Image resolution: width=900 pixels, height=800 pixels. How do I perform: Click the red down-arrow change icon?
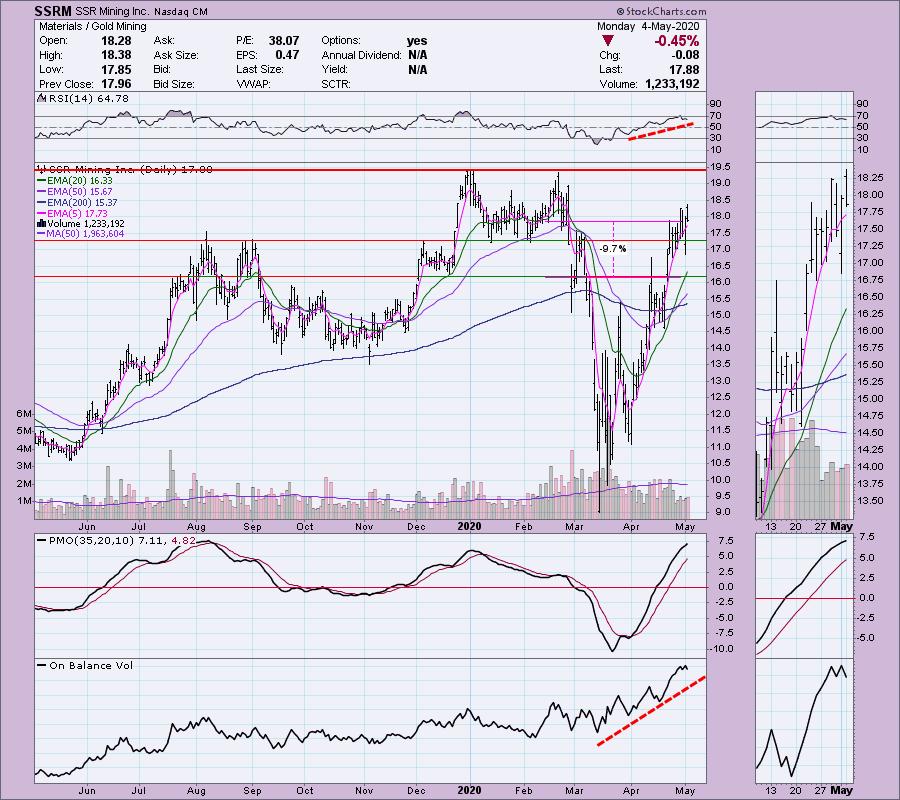click(x=608, y=41)
